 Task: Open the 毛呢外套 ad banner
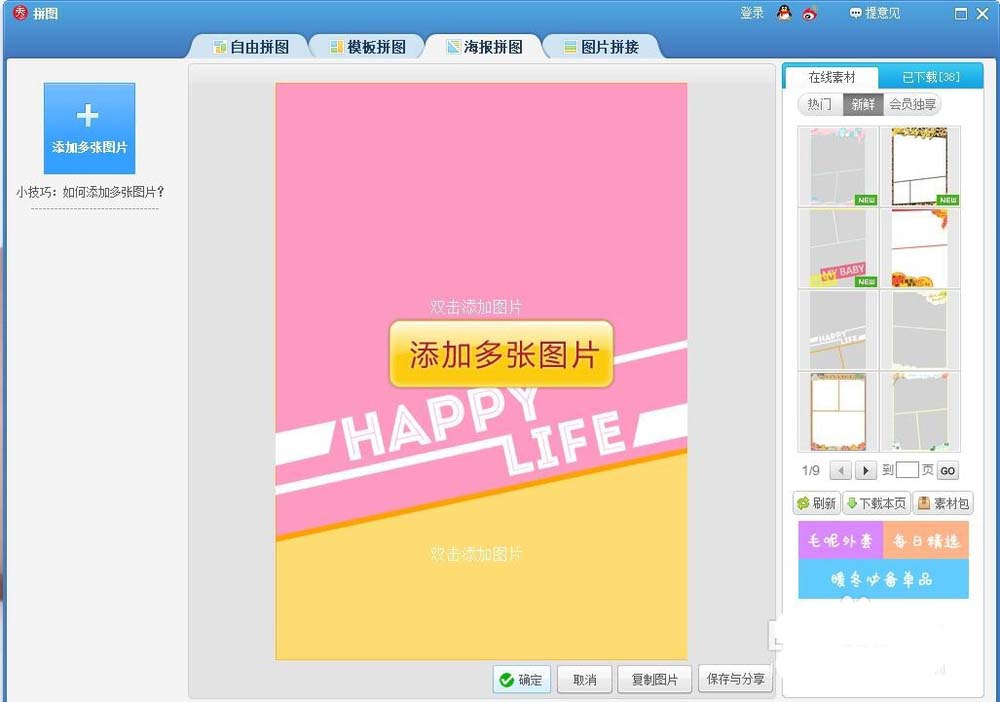(x=840, y=541)
